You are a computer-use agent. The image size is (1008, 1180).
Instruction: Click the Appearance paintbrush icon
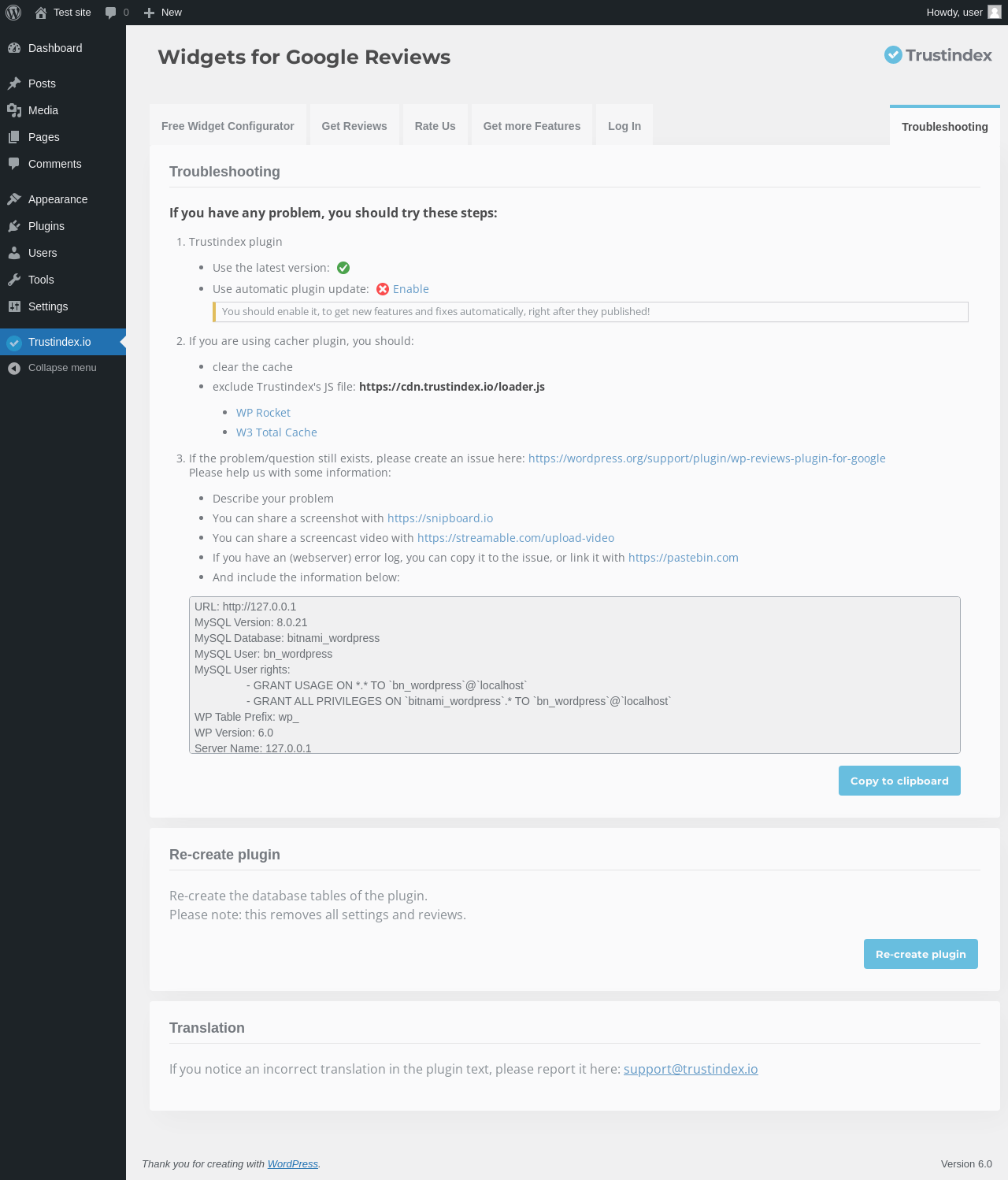pos(14,199)
